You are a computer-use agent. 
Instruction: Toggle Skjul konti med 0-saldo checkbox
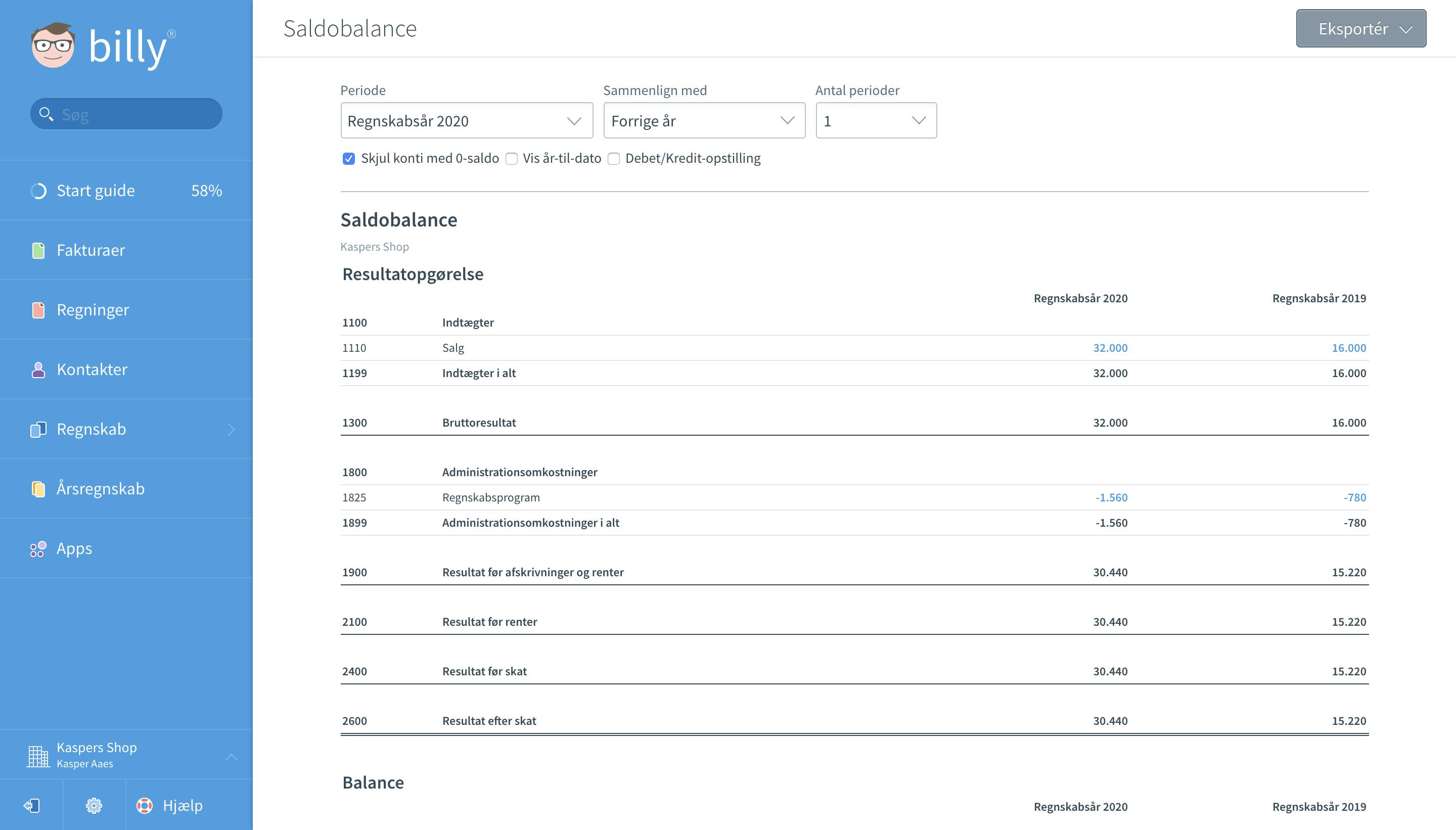click(x=348, y=159)
